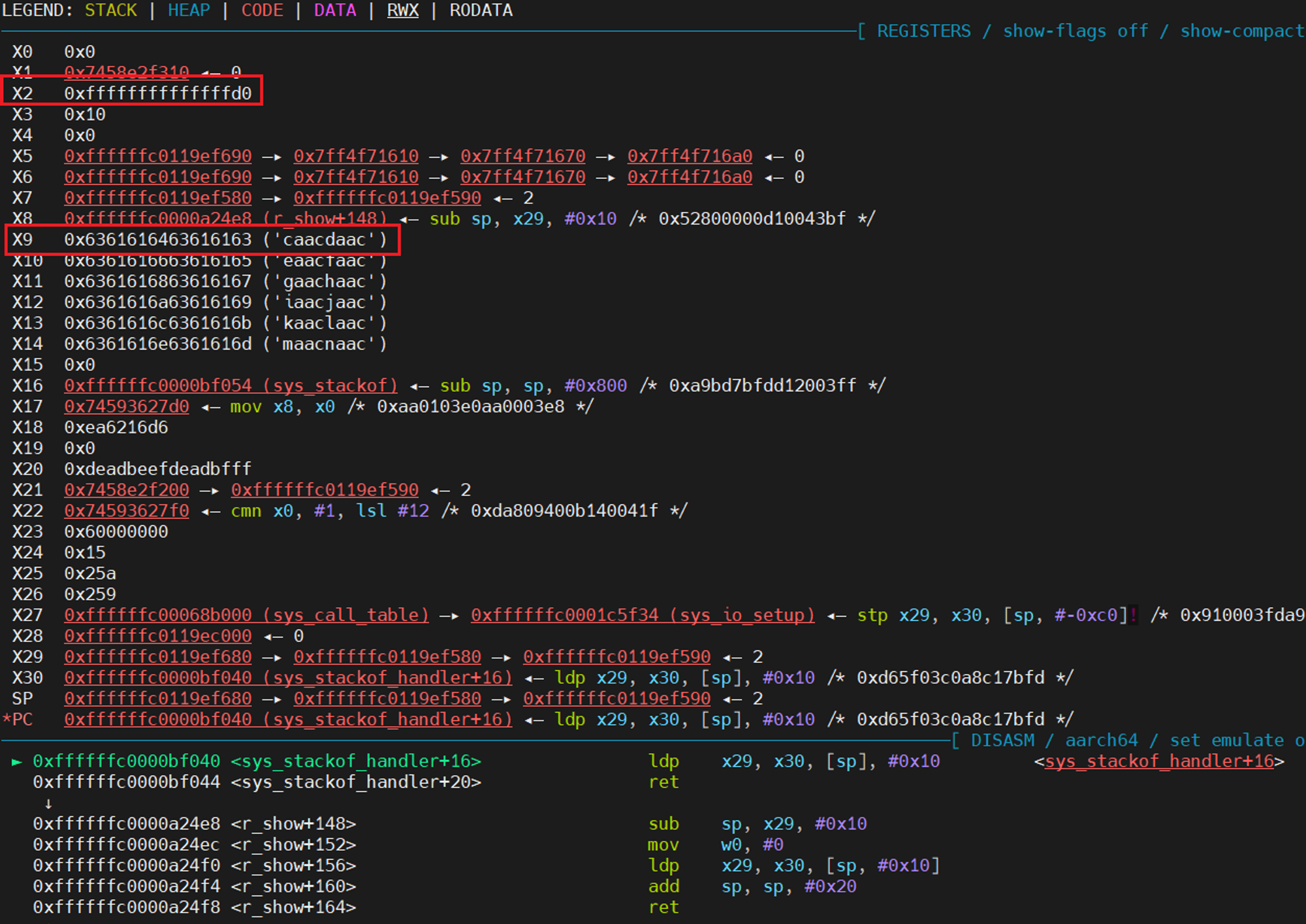Image resolution: width=1306 pixels, height=924 pixels.
Task: Click the X9 'caacdaac' register value
Action: tap(225, 240)
